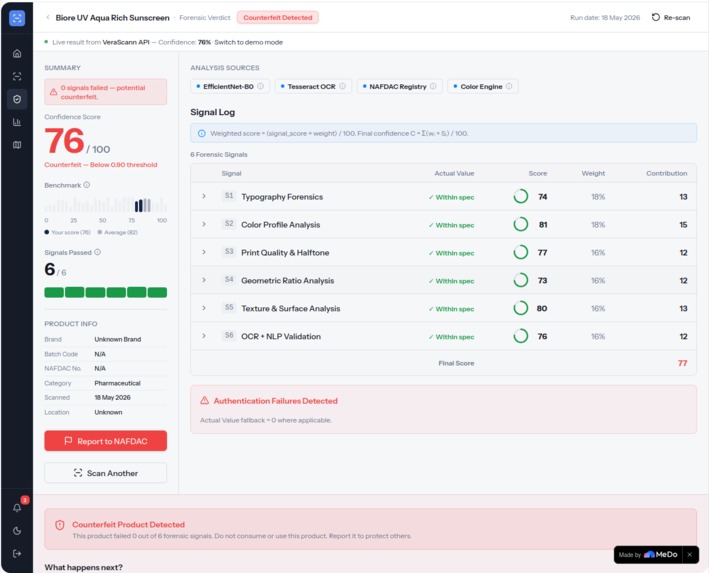The height and width of the screenshot is (573, 709).
Task: Expand the Print Quality & Halftone row
Action: tap(204, 252)
